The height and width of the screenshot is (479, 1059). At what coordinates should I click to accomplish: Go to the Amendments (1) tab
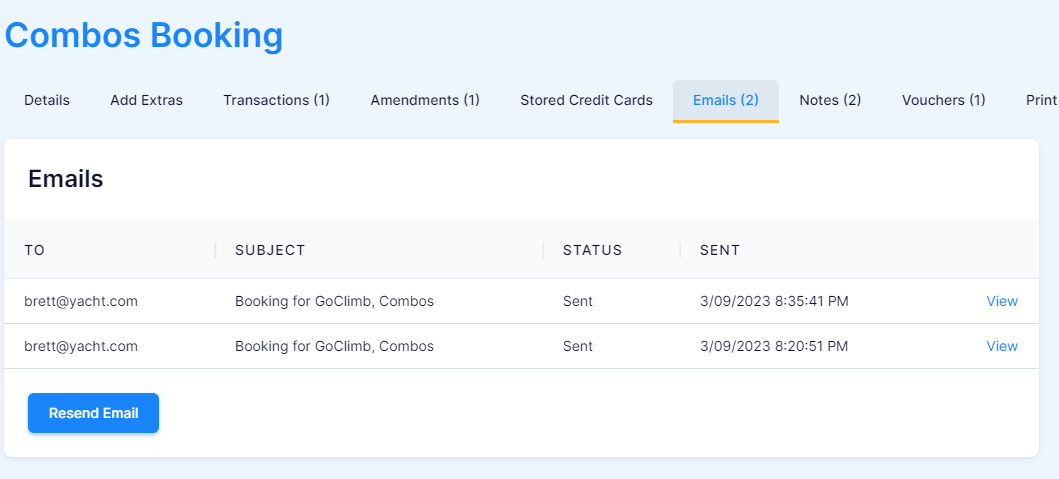[425, 101]
